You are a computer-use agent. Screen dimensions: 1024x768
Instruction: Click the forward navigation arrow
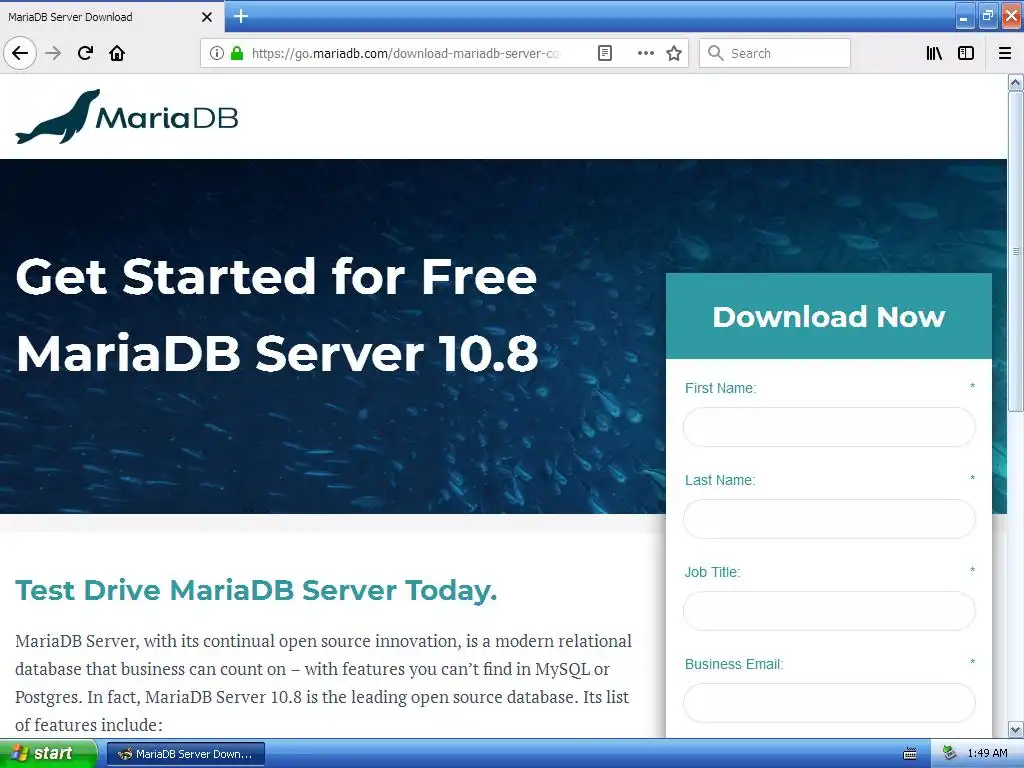pyautogui.click(x=53, y=53)
